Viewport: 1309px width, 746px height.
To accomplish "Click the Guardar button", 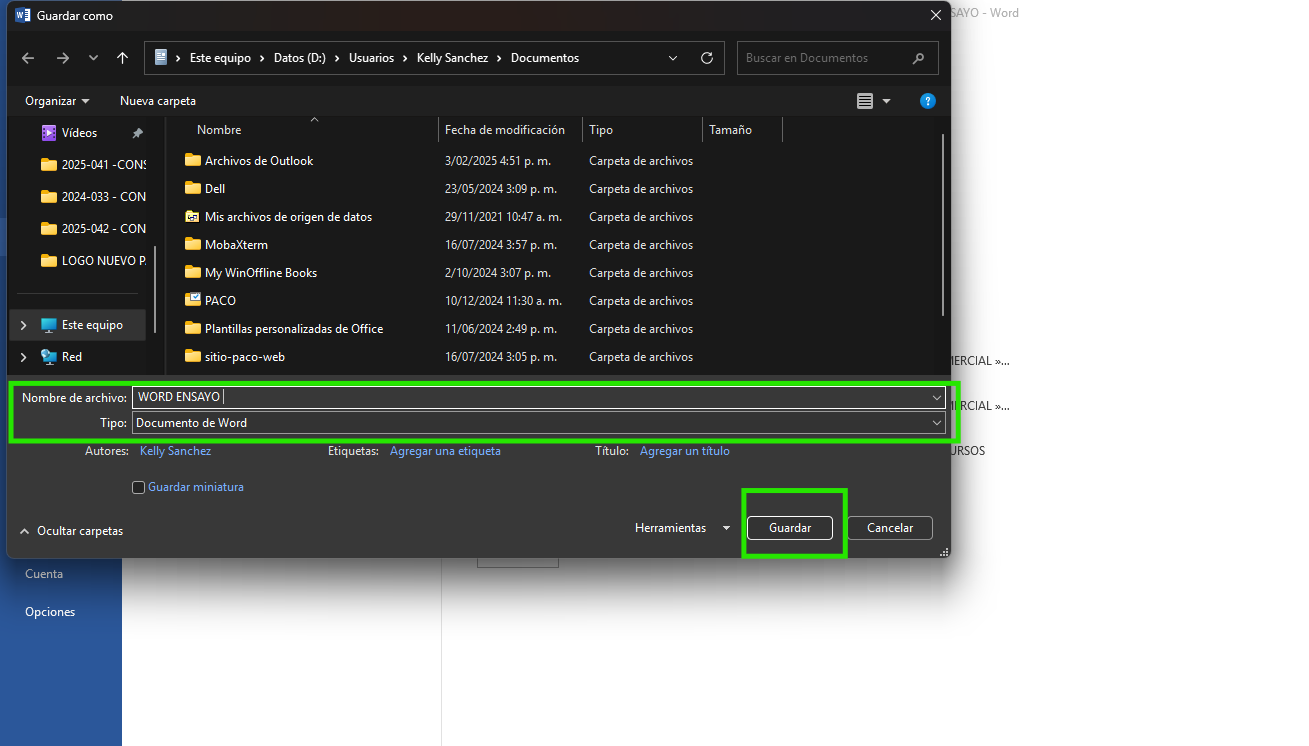I will 790,528.
